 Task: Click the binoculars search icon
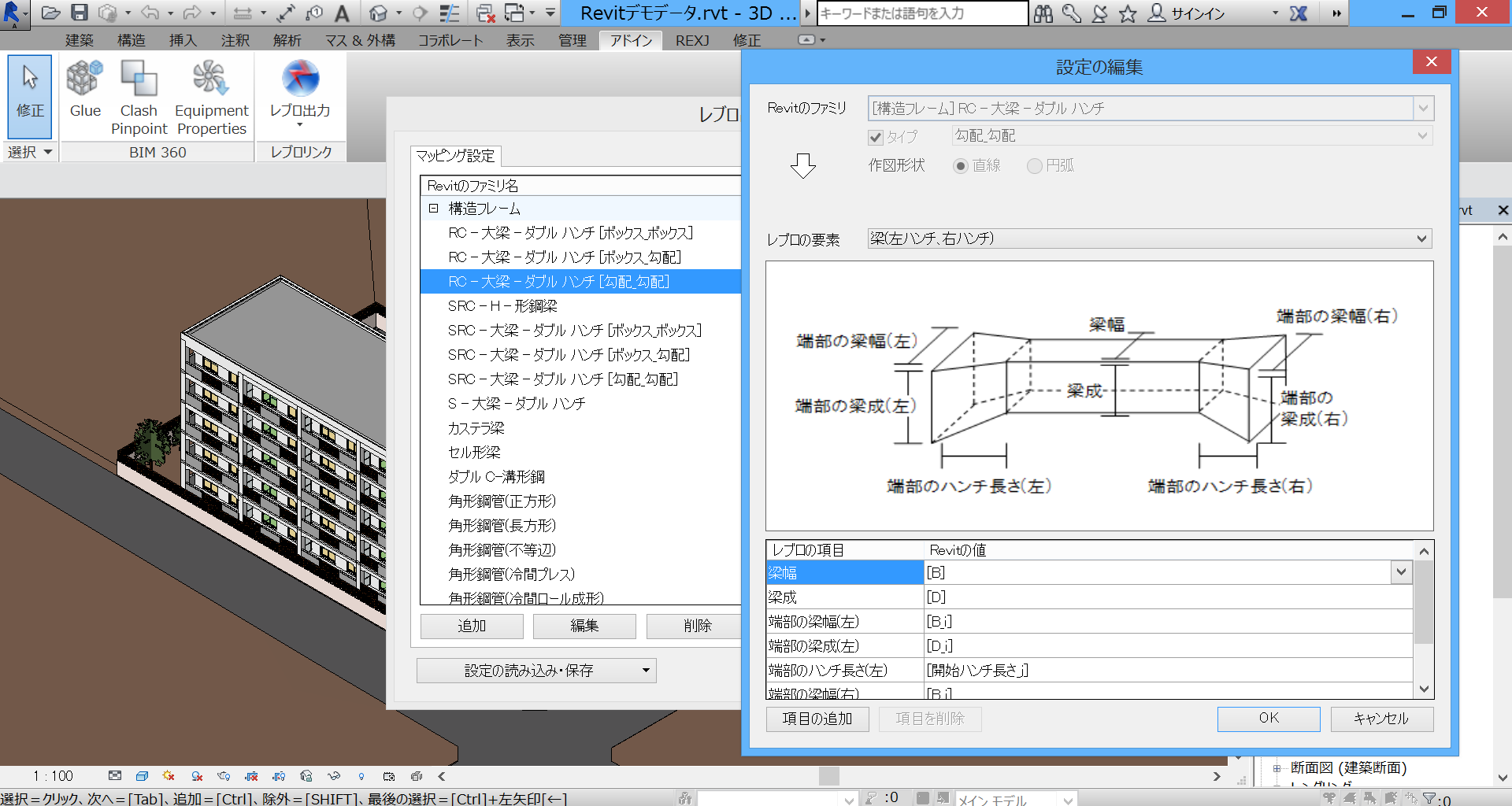1043,13
